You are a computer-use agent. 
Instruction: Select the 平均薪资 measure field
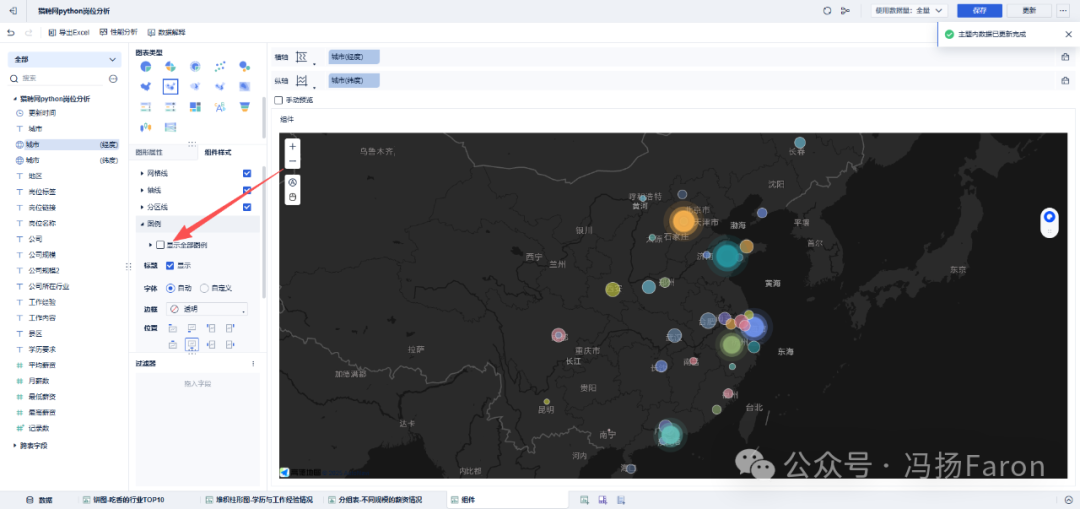(x=41, y=365)
